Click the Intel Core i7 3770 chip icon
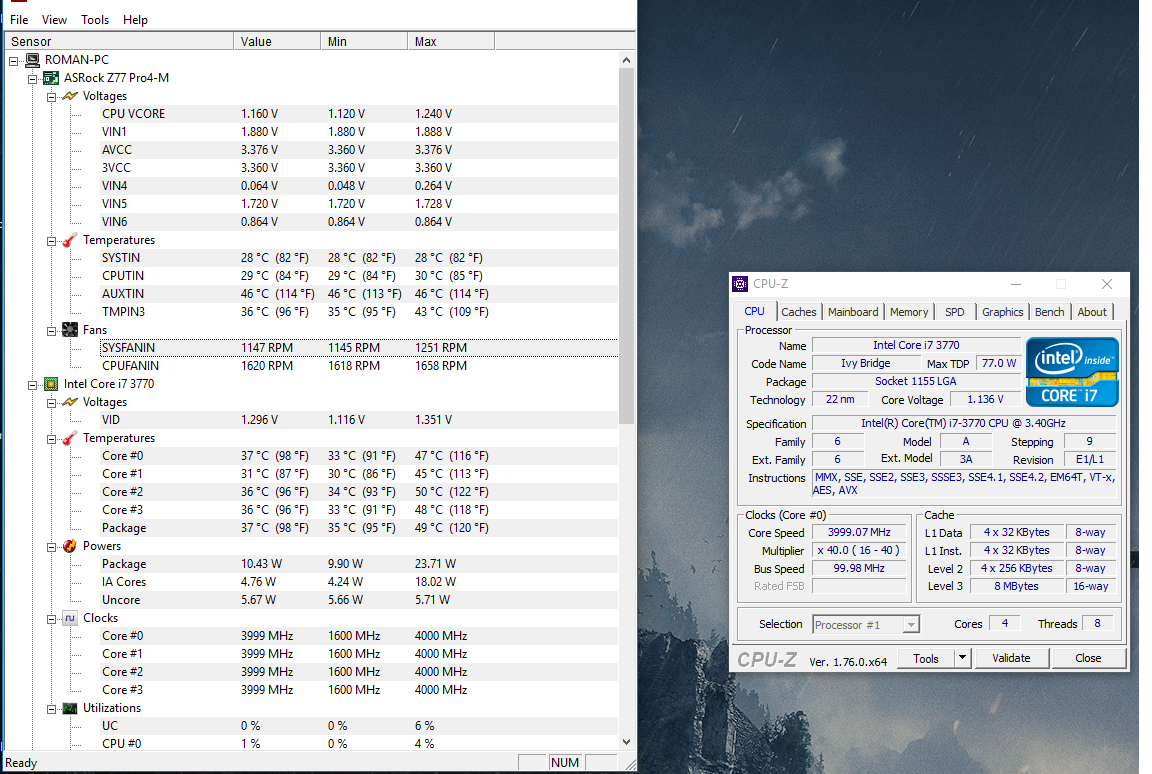The image size is (1152, 774). coord(51,384)
